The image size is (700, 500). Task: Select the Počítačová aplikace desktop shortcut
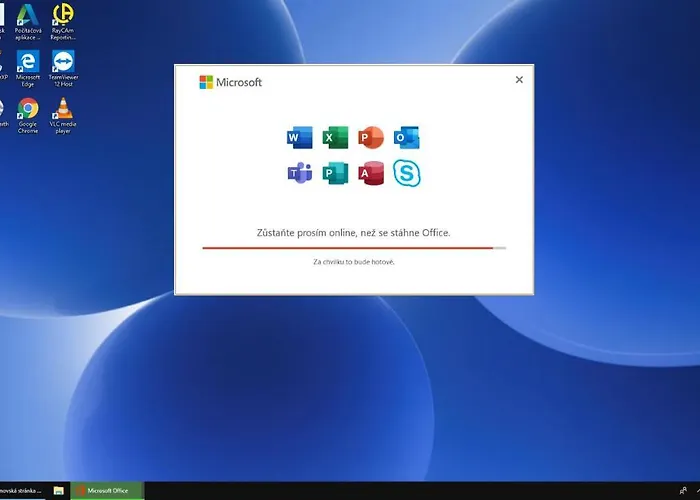click(x=28, y=22)
